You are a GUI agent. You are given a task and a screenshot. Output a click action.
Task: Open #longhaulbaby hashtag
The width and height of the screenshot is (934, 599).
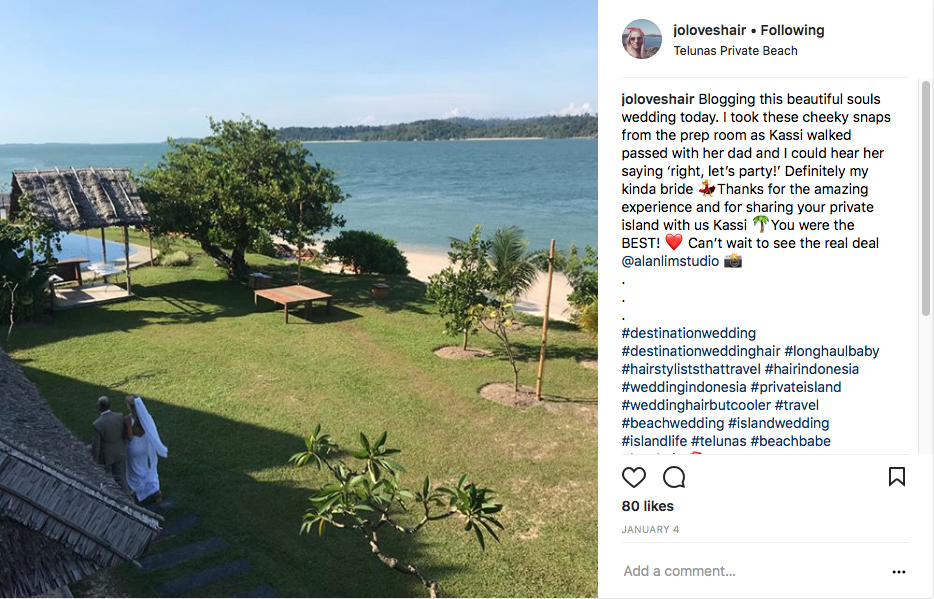pyautogui.click(x=832, y=351)
